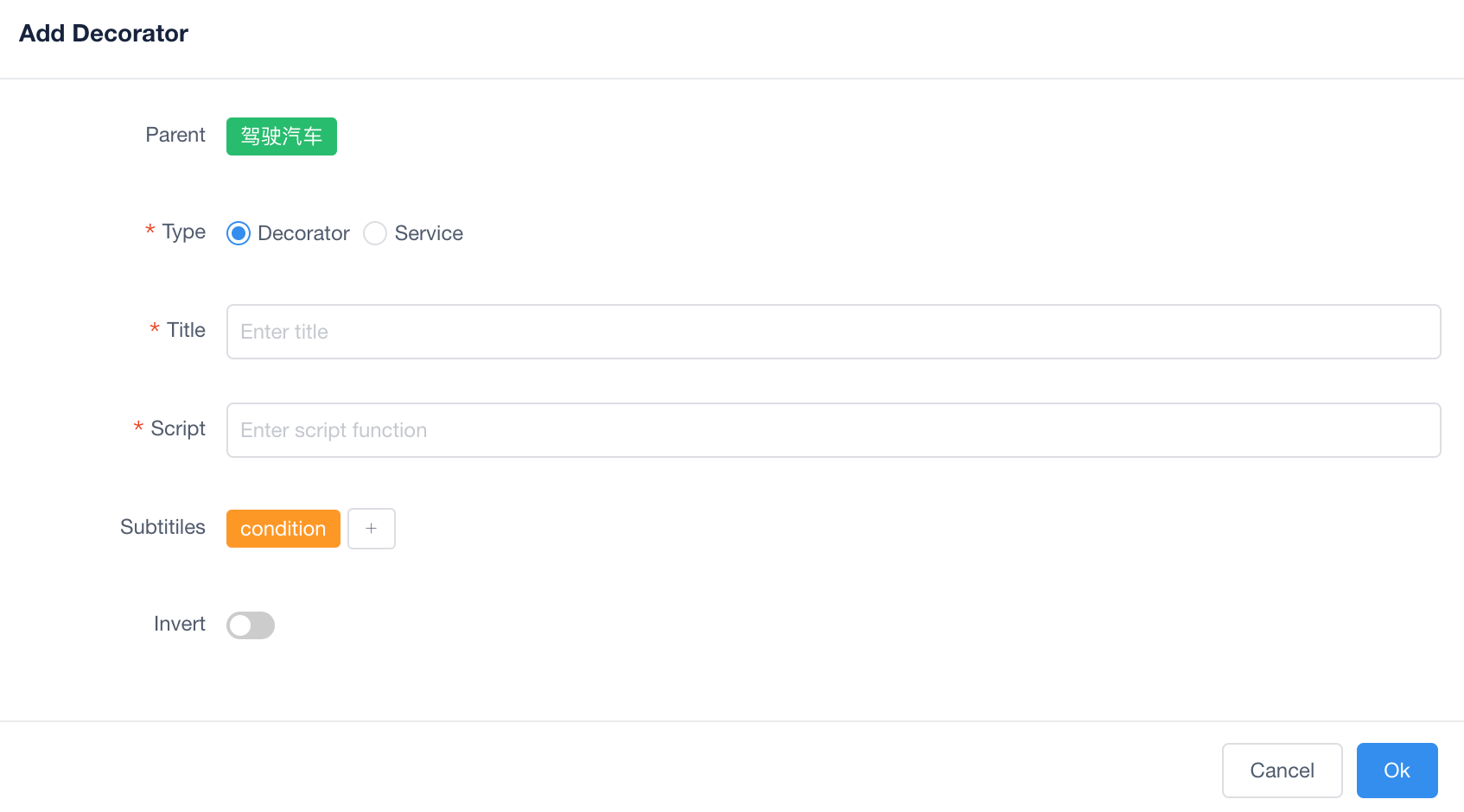
Task: Click the Parent field label
Action: click(175, 135)
